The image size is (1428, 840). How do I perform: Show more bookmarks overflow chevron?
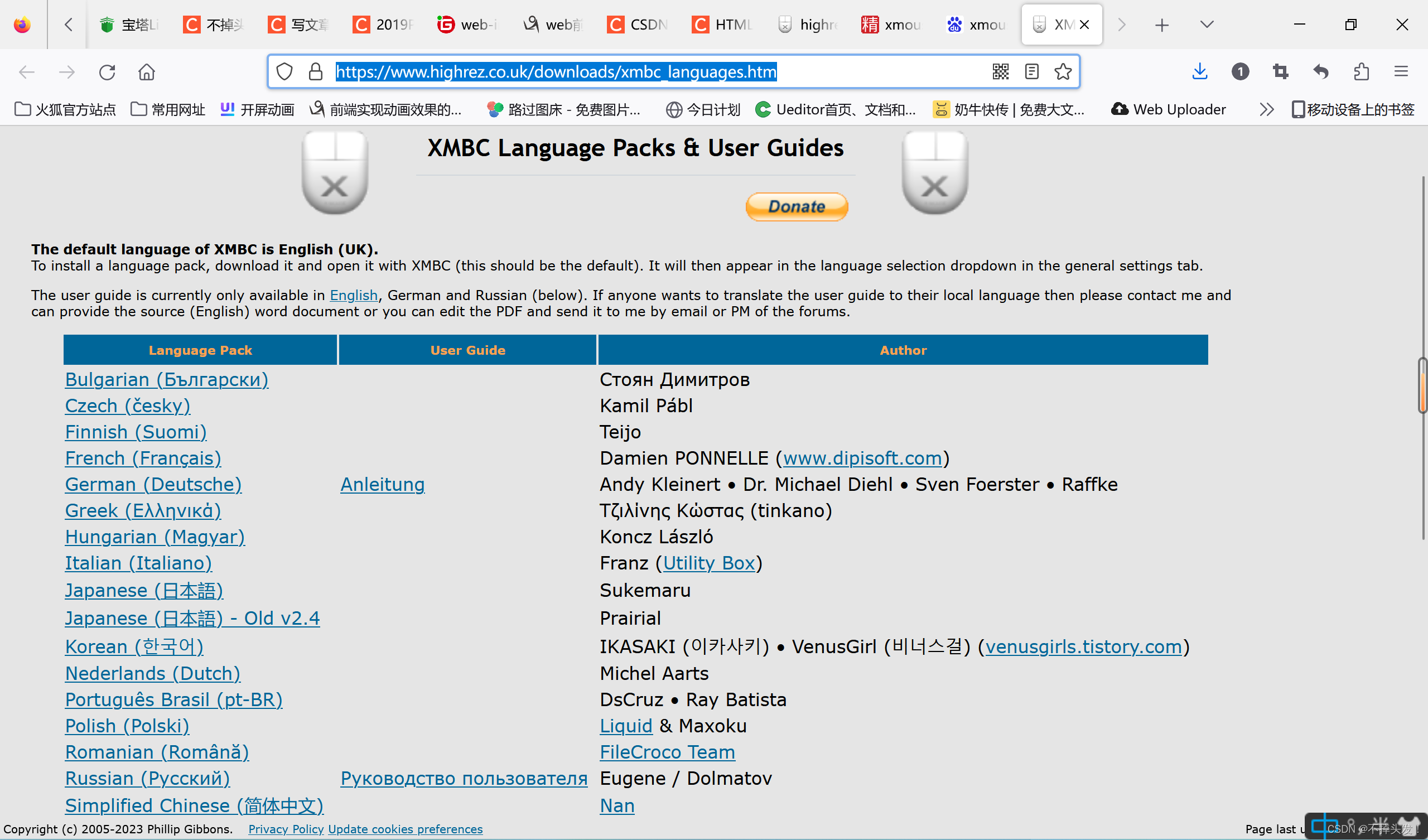(1266, 109)
